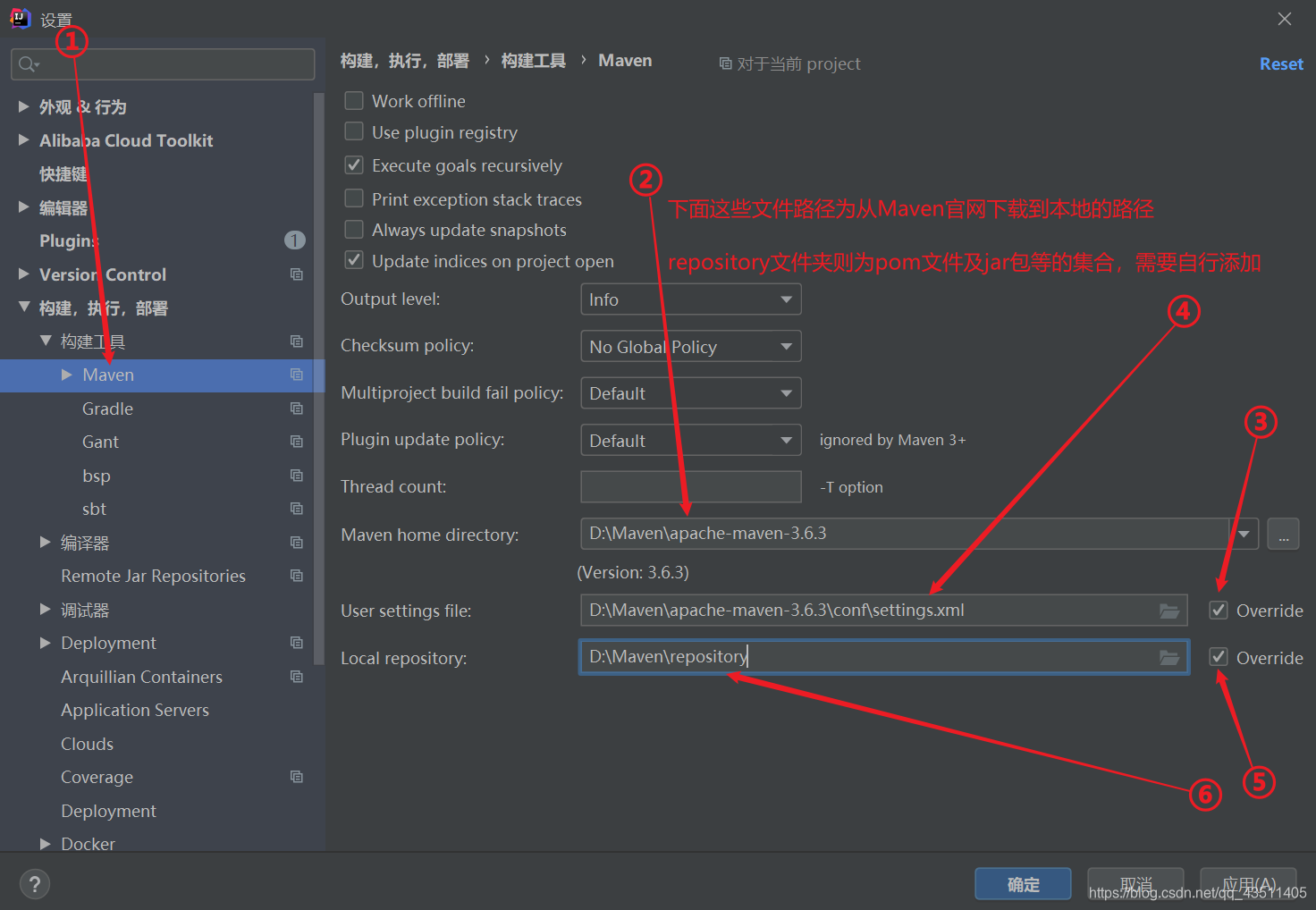Select Gant in settings tree

(100, 442)
